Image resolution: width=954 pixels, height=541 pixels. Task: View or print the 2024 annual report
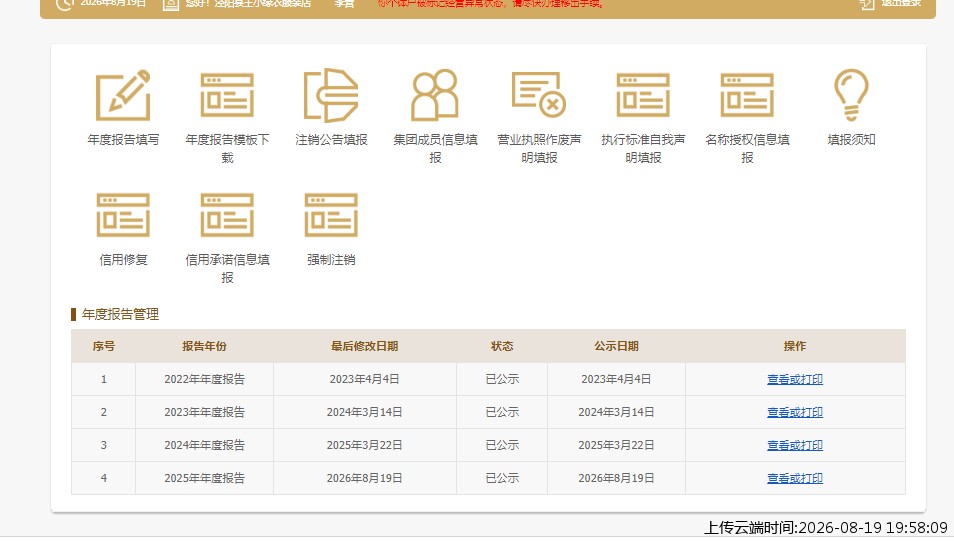795,445
